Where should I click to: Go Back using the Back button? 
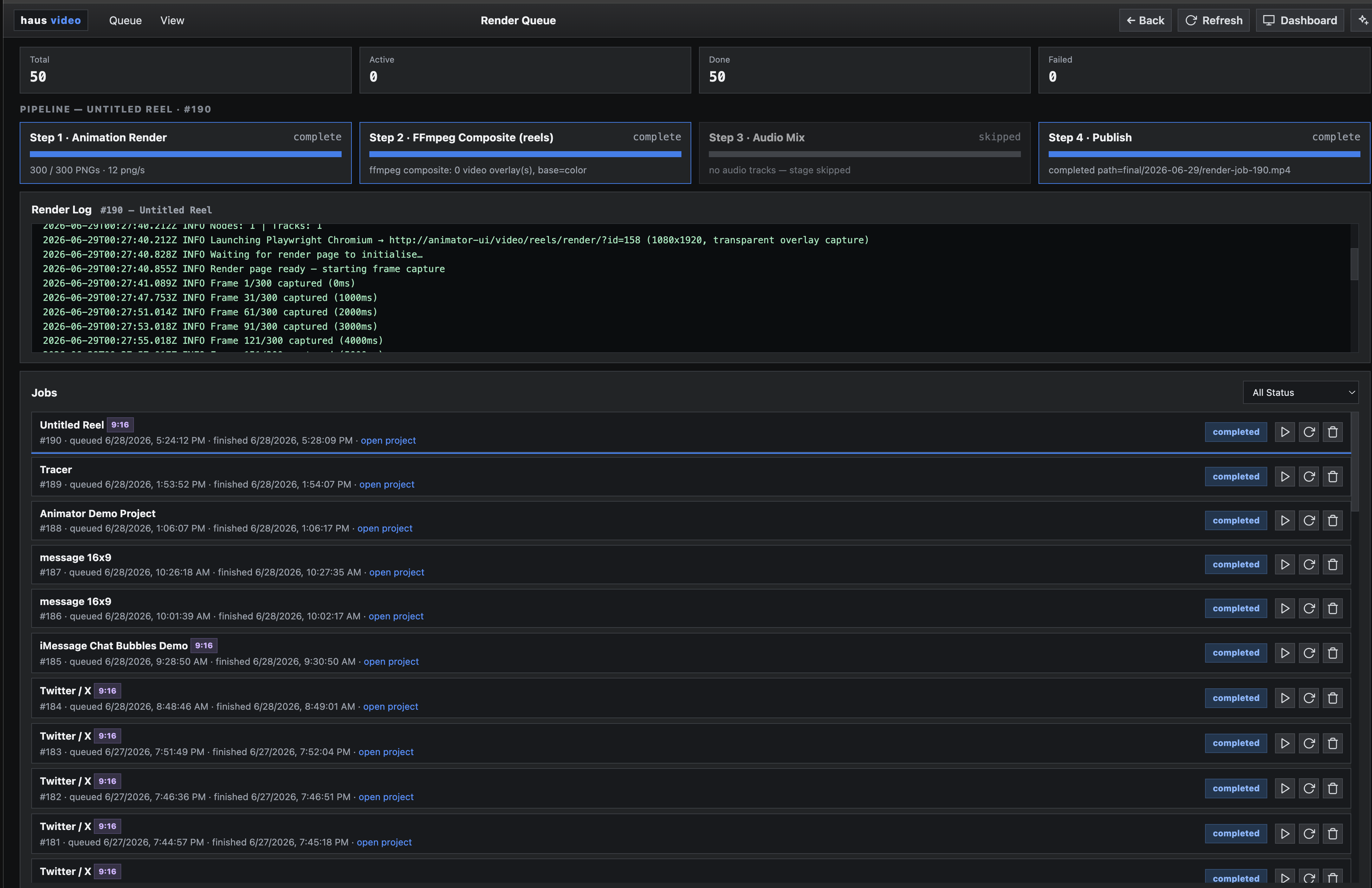(x=1145, y=20)
